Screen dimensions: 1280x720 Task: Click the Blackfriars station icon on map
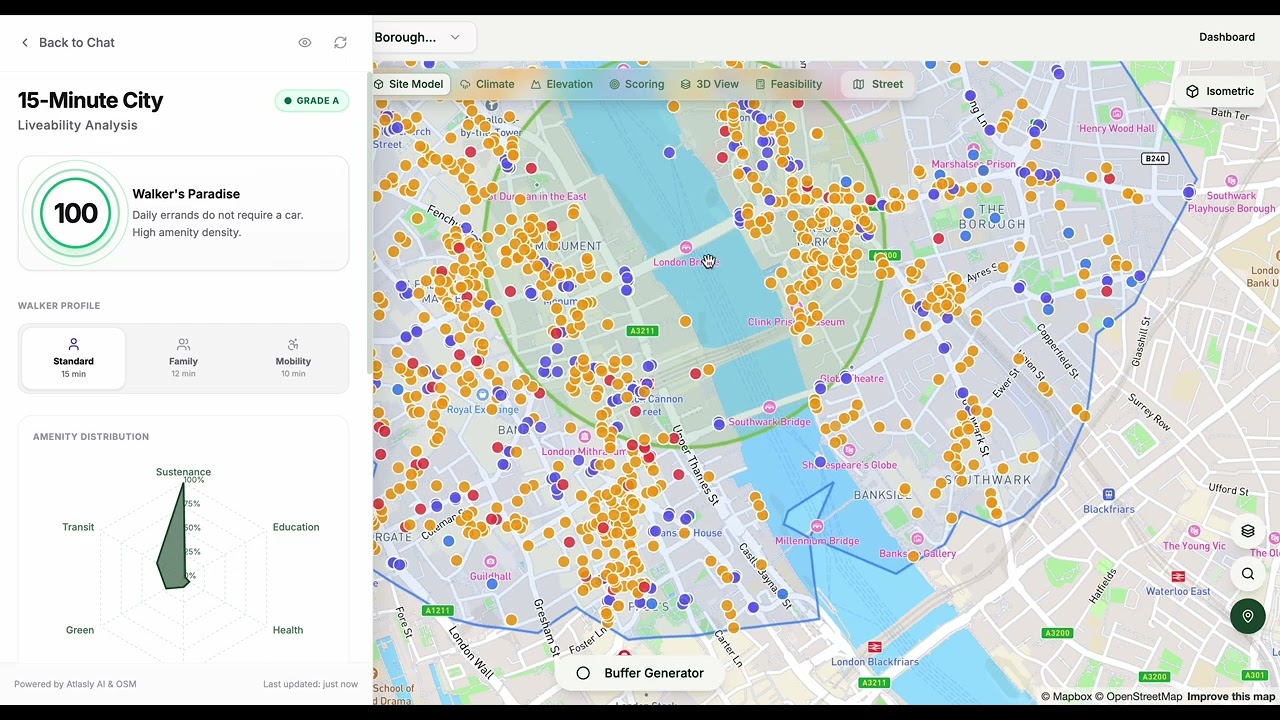pyautogui.click(x=1108, y=495)
